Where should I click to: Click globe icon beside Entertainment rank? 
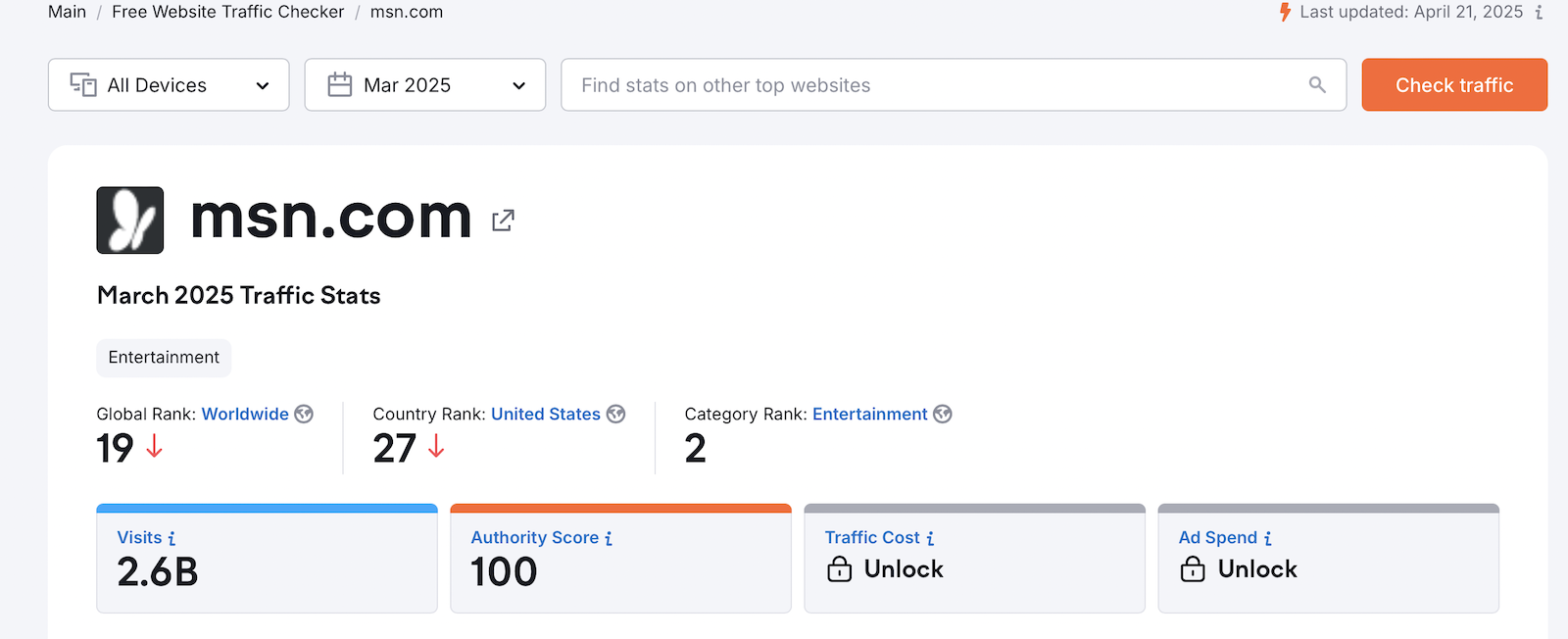click(x=943, y=415)
